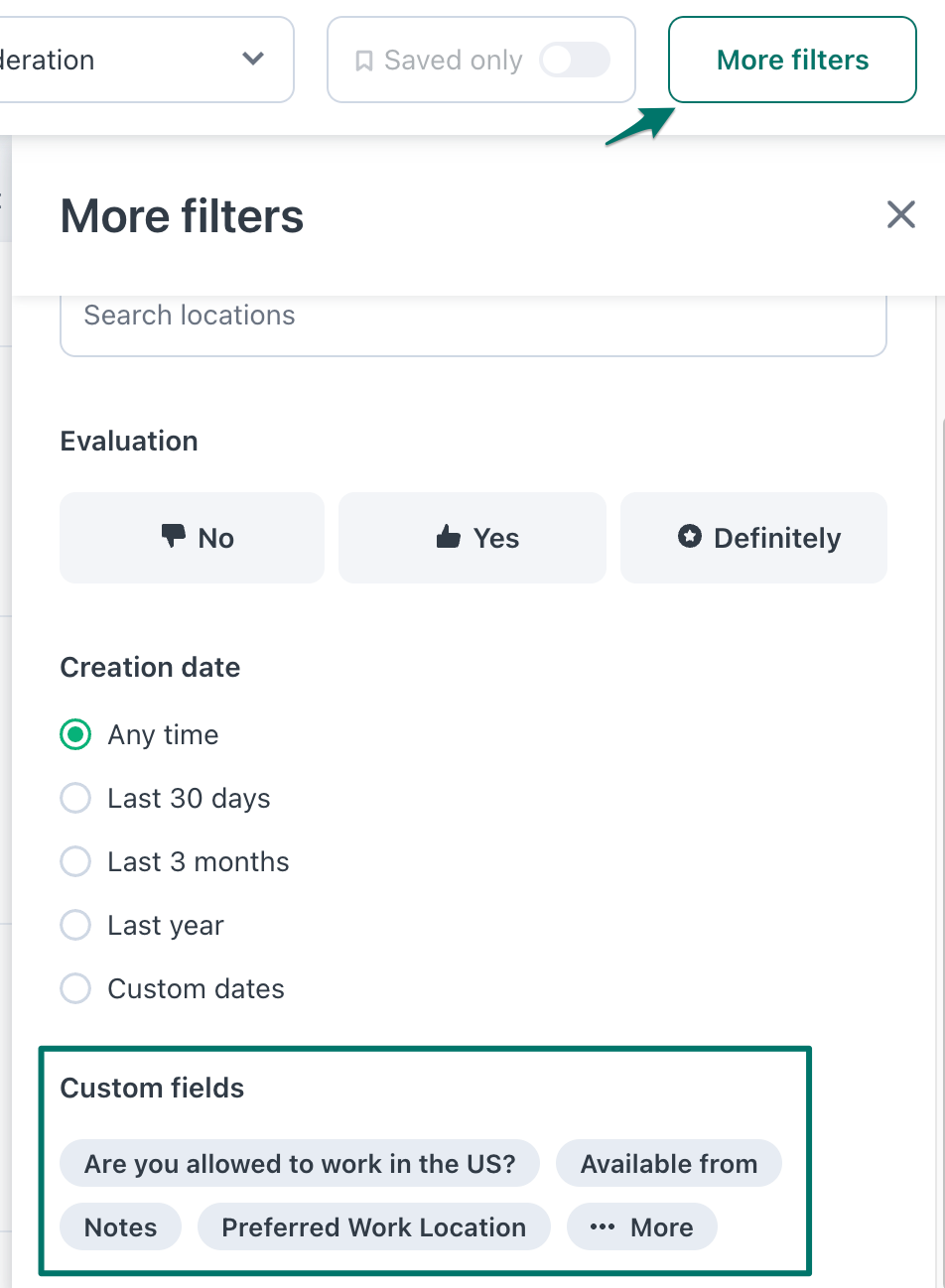Pick Last 3 months as creation date
The width and height of the screenshot is (945, 1288).
[x=75, y=861]
